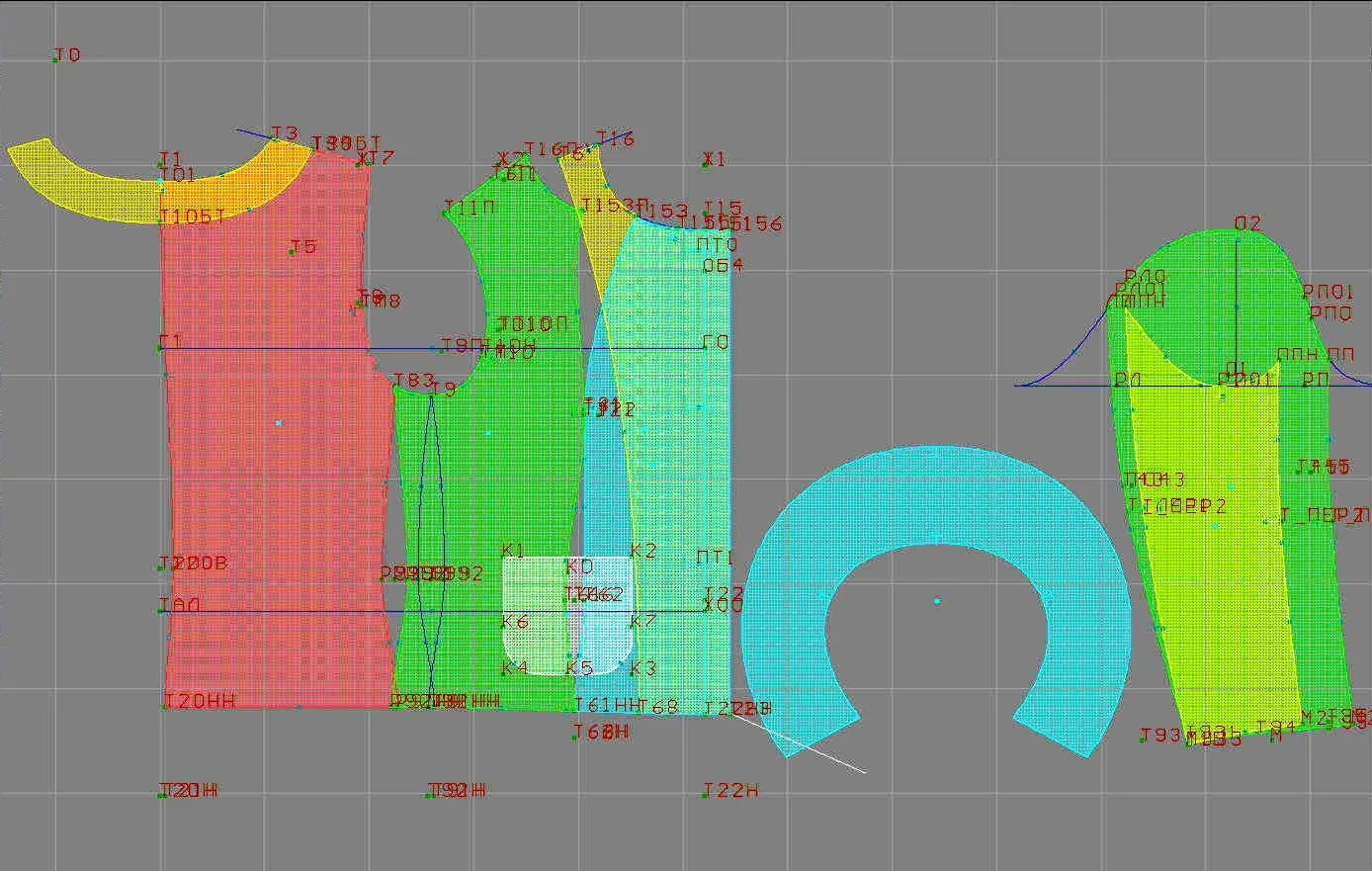Select the T16 shoulder point

(x=614, y=139)
